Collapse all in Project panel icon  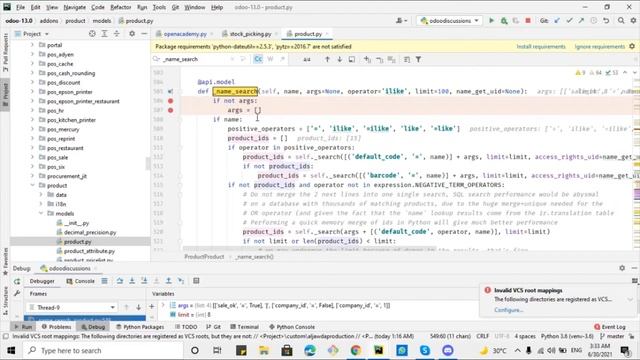click(x=117, y=34)
